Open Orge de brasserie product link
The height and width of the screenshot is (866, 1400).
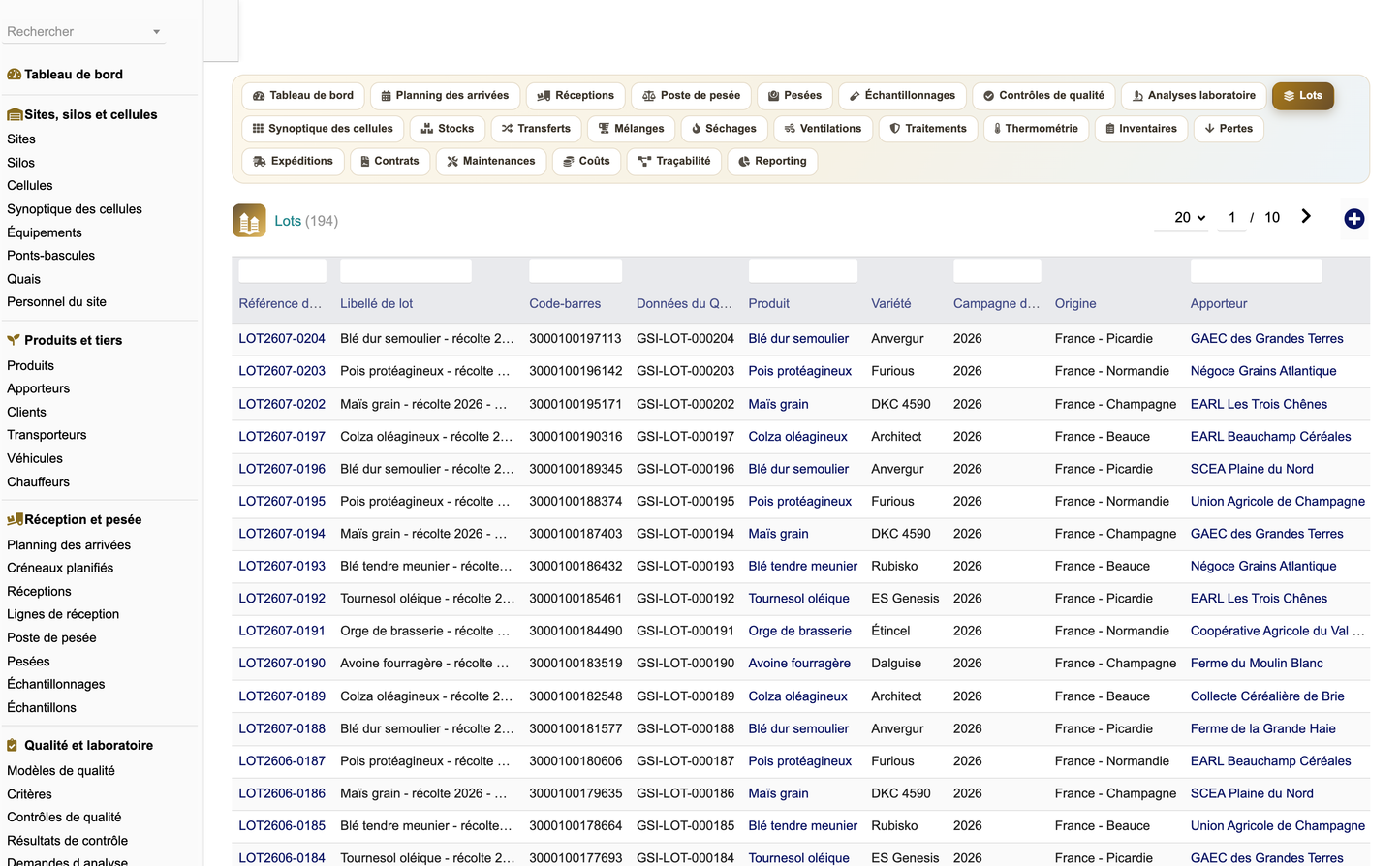pyautogui.click(x=799, y=631)
